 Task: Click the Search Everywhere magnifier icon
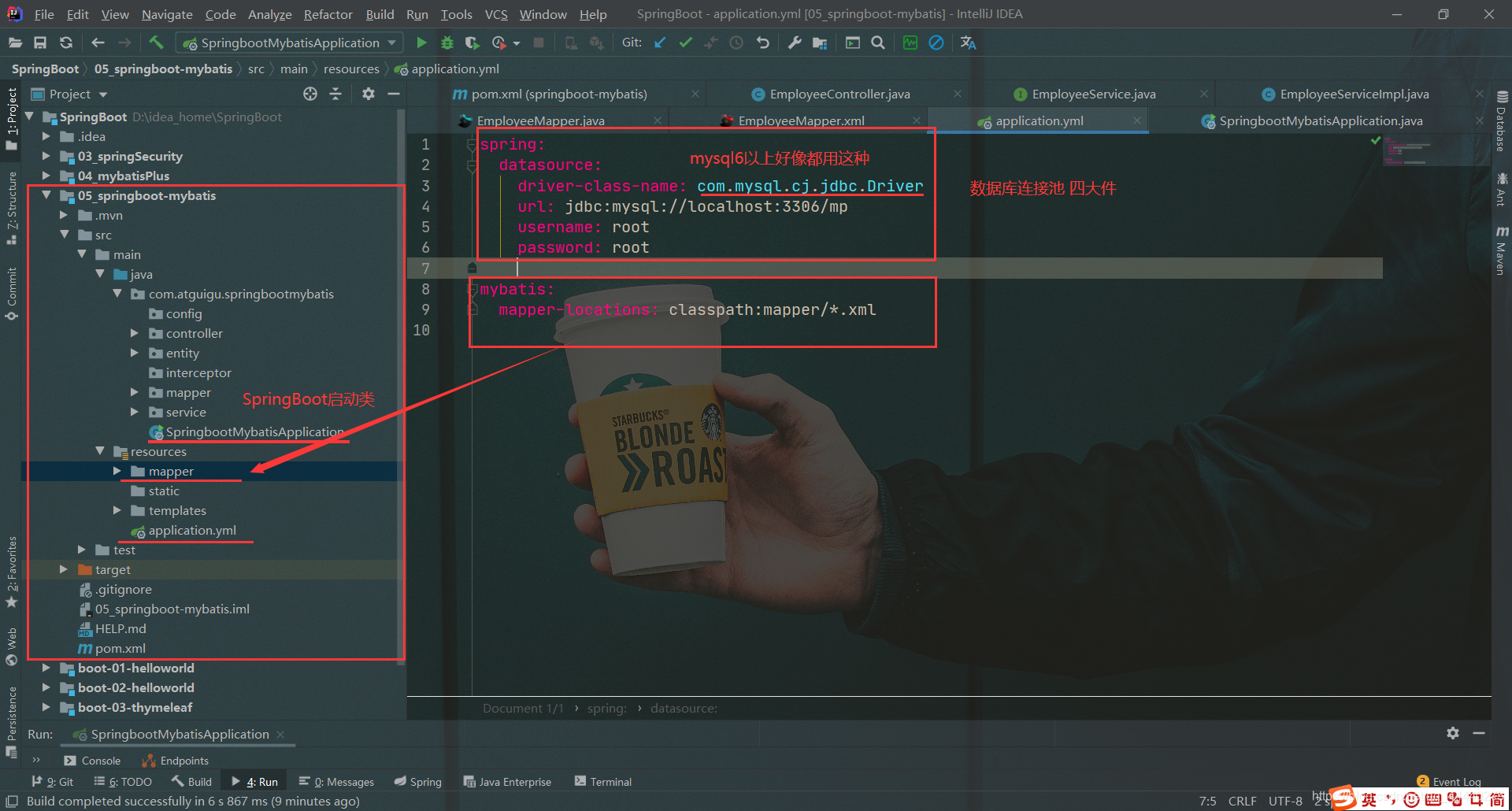[x=878, y=43]
